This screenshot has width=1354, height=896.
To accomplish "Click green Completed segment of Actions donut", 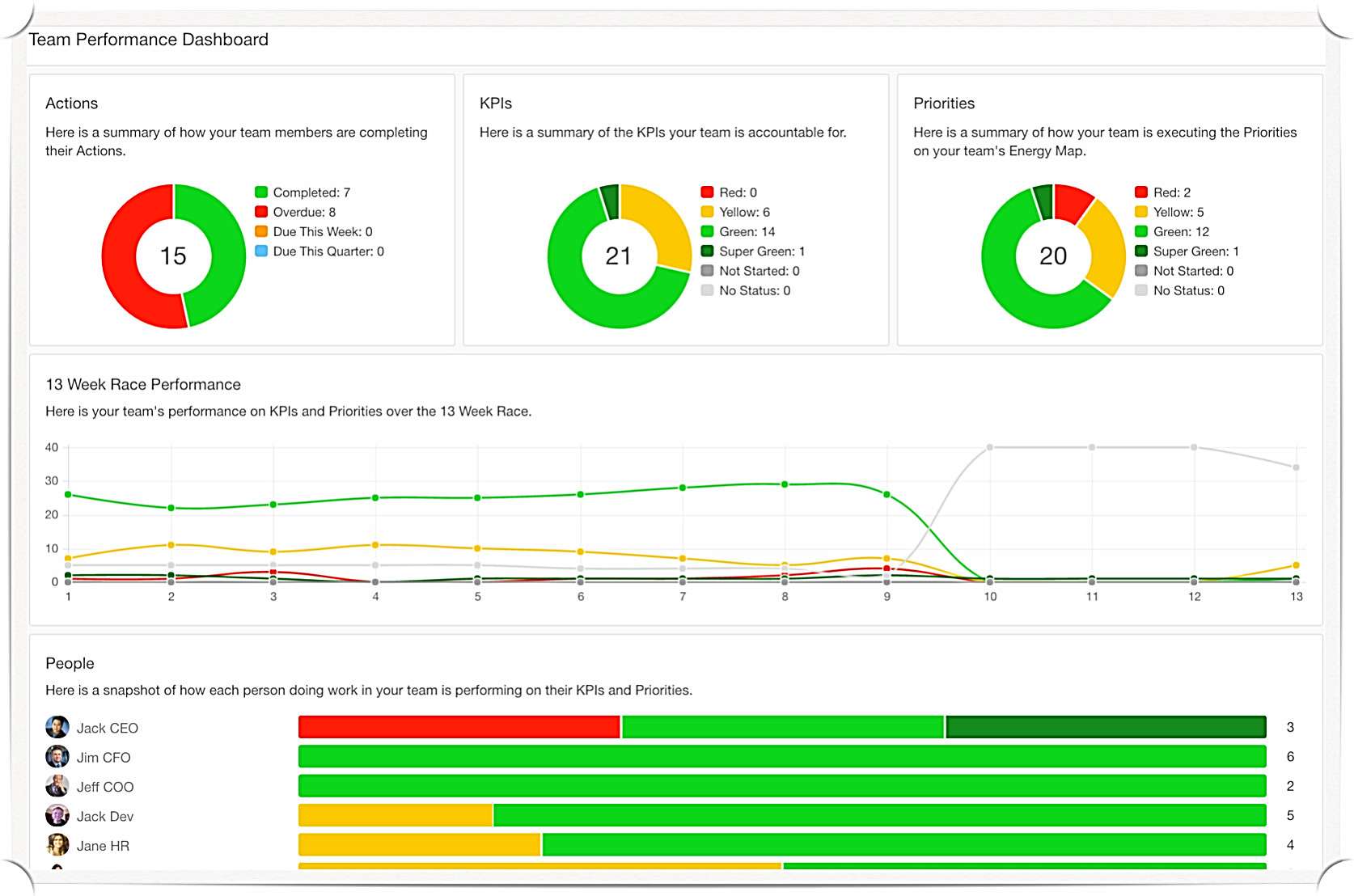I will [x=227, y=251].
